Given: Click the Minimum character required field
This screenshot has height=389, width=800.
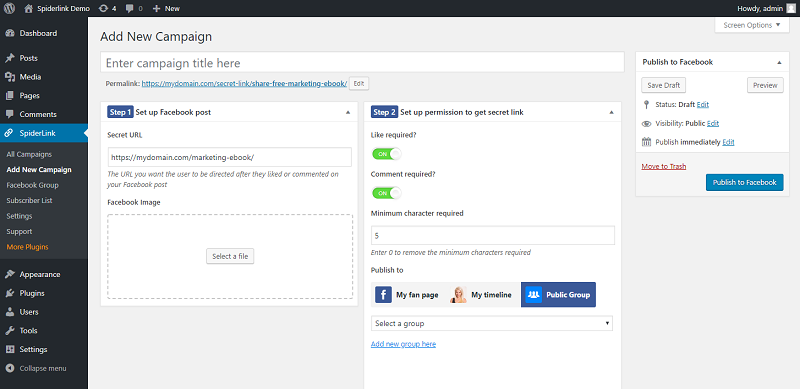Looking at the screenshot, I should [x=492, y=236].
